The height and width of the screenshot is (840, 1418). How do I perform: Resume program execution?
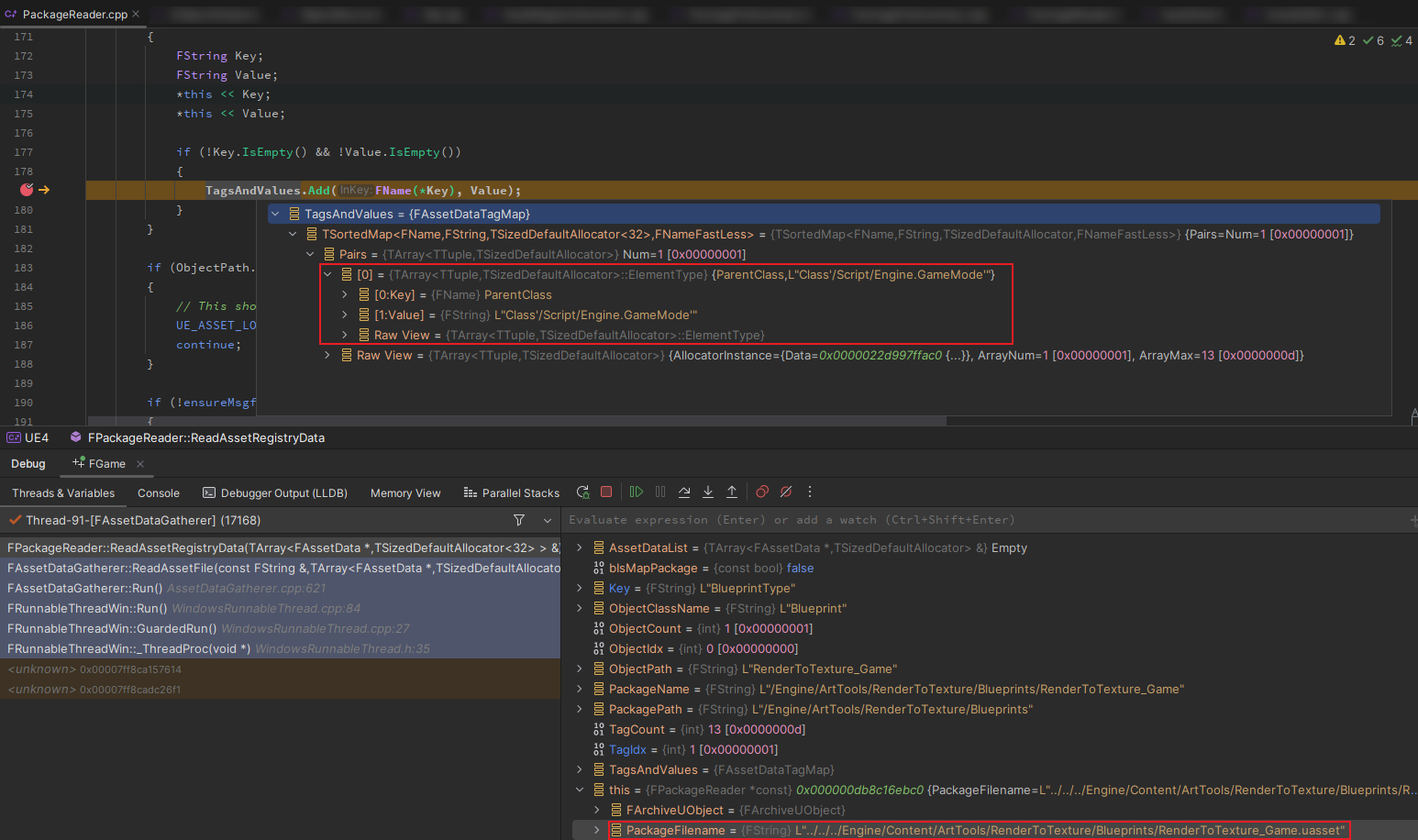(637, 492)
